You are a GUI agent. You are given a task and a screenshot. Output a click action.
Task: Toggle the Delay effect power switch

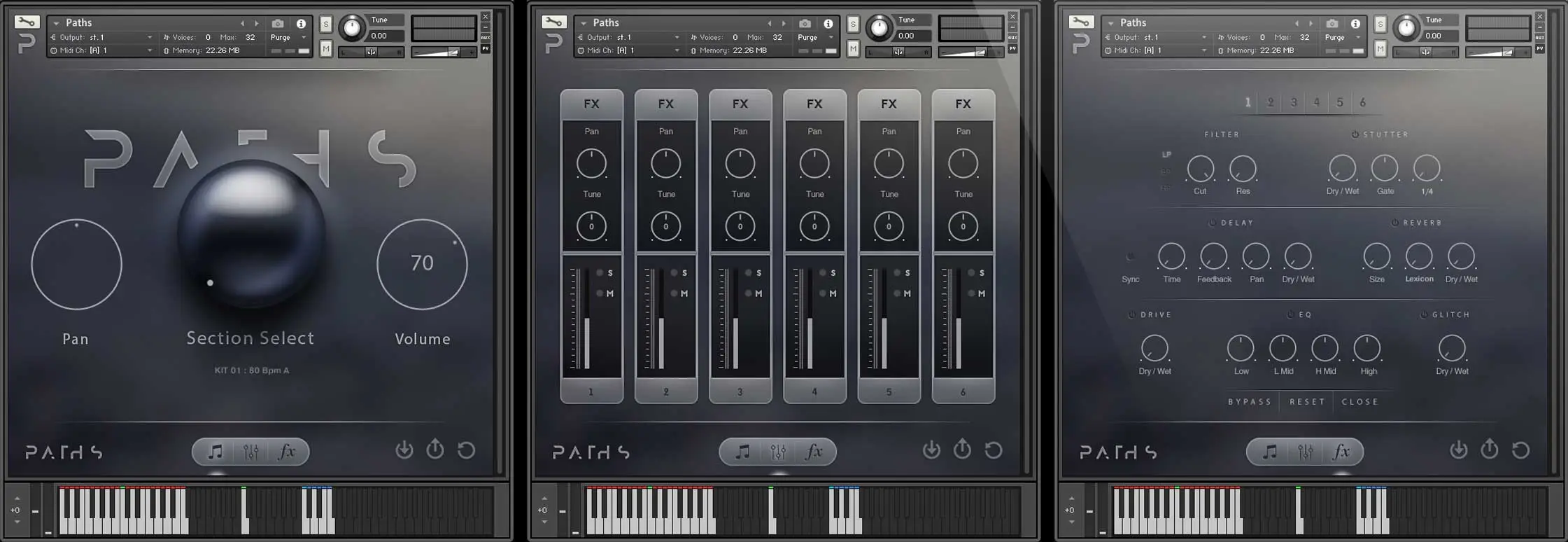point(1213,223)
